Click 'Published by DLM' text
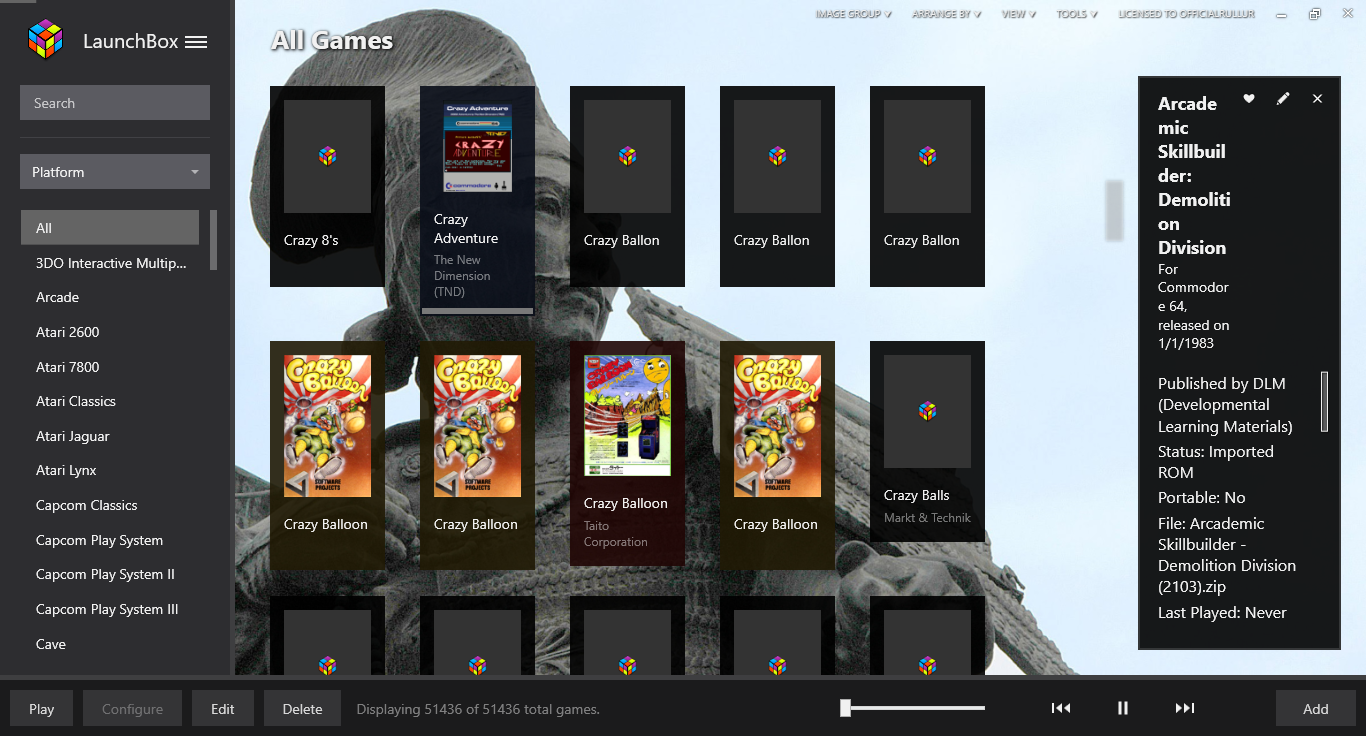 coord(1225,405)
